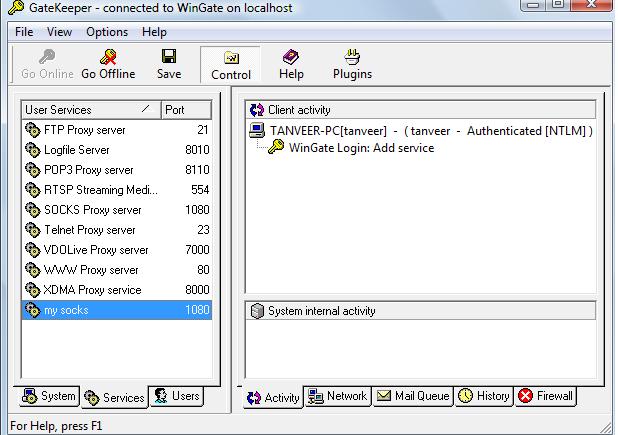
Task: Open the Control toolbar button
Action: [x=231, y=65]
